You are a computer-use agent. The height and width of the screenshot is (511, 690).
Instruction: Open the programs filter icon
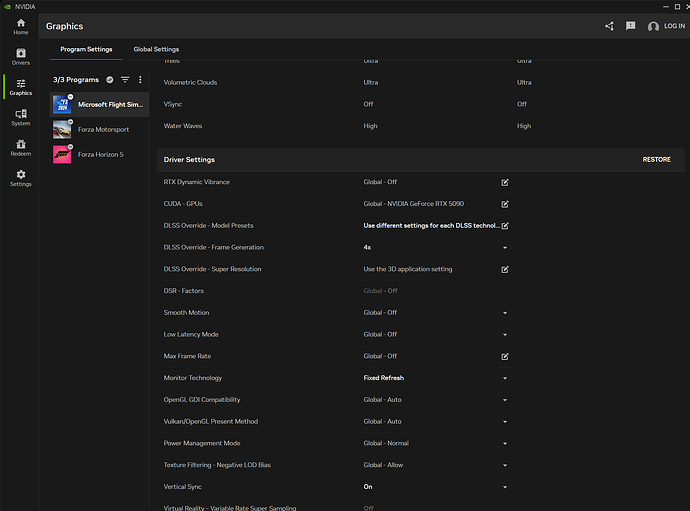tap(125, 80)
